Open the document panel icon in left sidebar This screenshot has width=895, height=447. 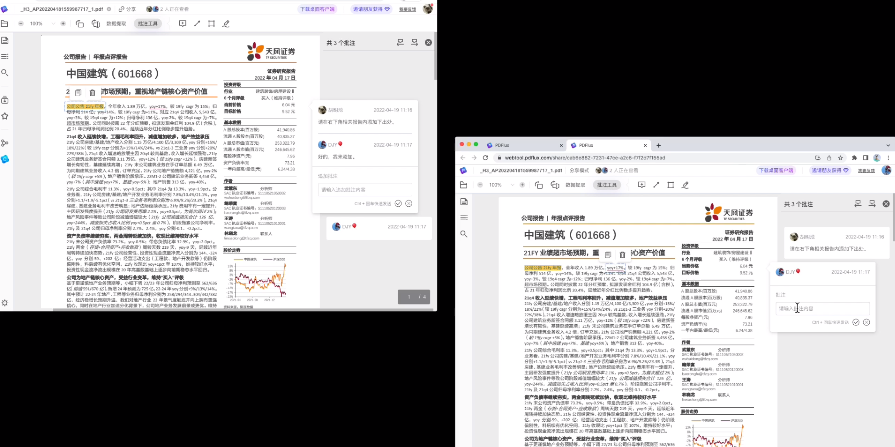pyautogui.click(x=5, y=40)
